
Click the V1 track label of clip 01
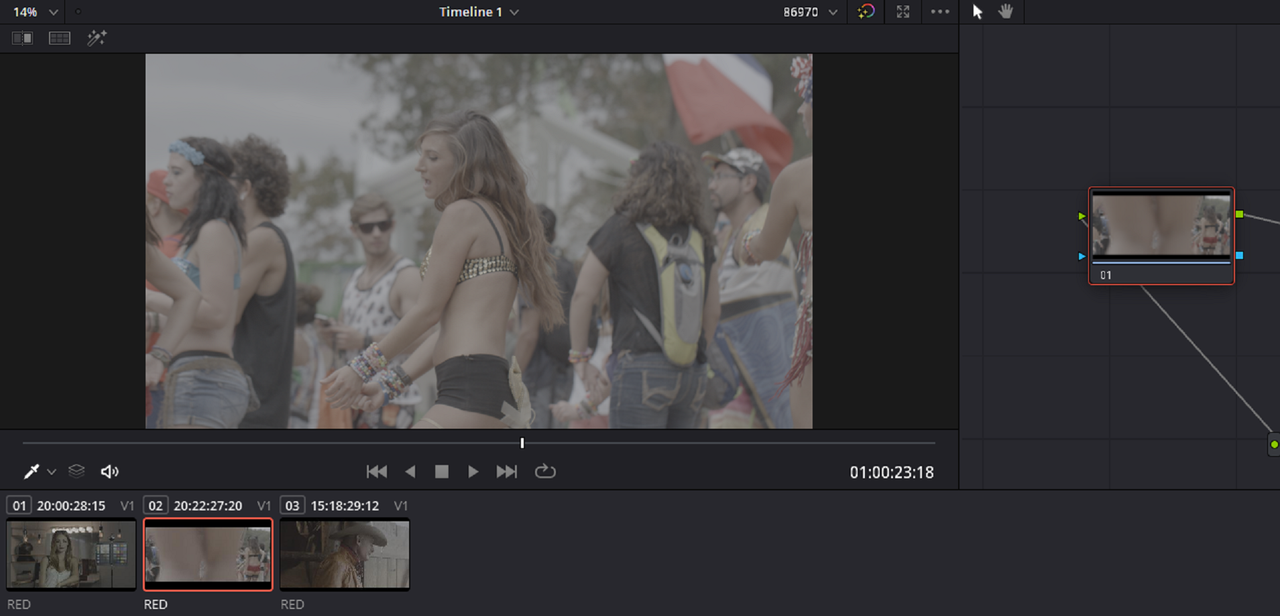(x=127, y=506)
